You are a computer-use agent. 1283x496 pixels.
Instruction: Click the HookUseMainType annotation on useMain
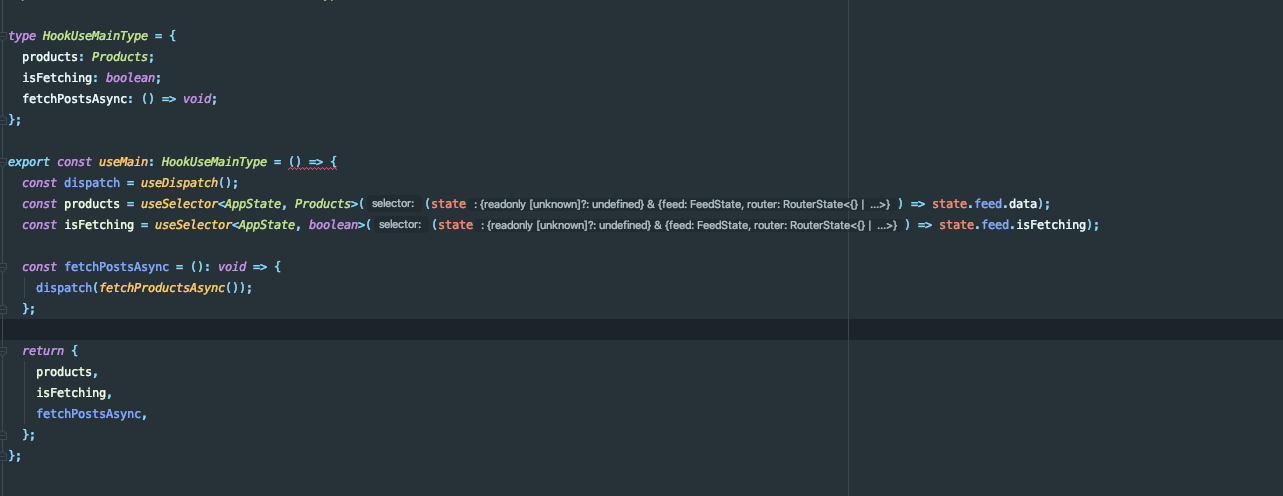coord(214,162)
